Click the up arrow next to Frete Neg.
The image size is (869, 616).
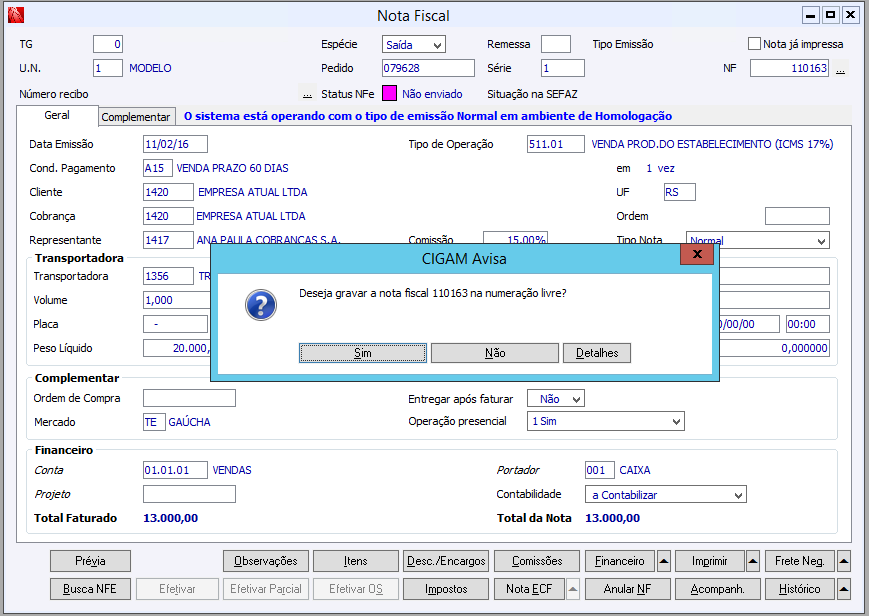pos(844,561)
